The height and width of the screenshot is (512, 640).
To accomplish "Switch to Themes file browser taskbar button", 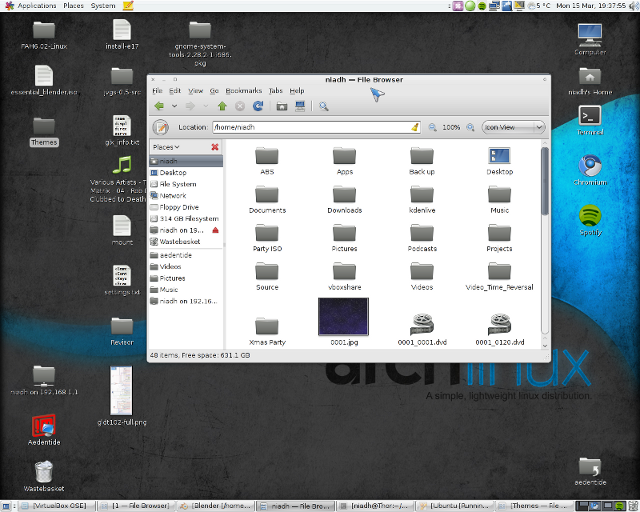I will click(x=534, y=506).
